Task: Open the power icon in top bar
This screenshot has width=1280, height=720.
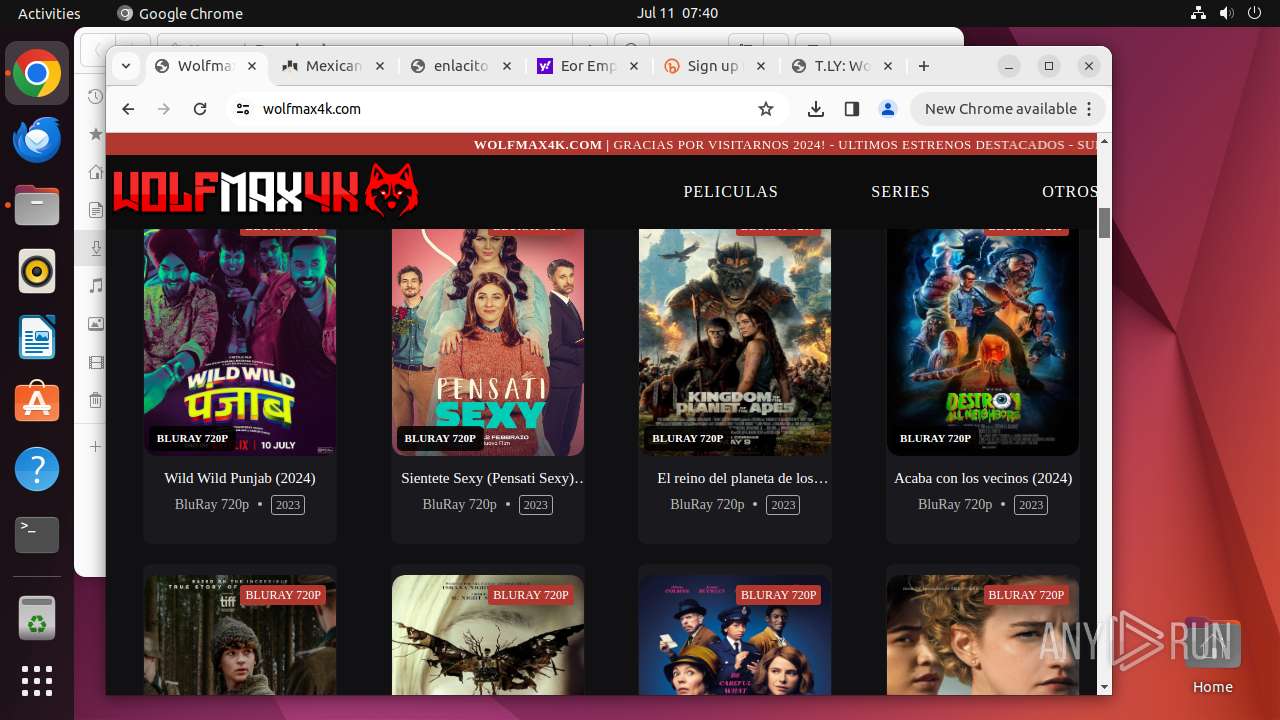Action: point(1254,13)
